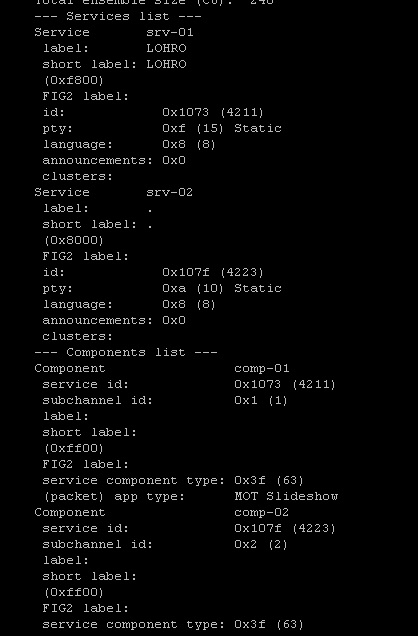The image size is (418, 636).
Task: Click pty value 0xa (10) Static
Action: (x=222, y=288)
